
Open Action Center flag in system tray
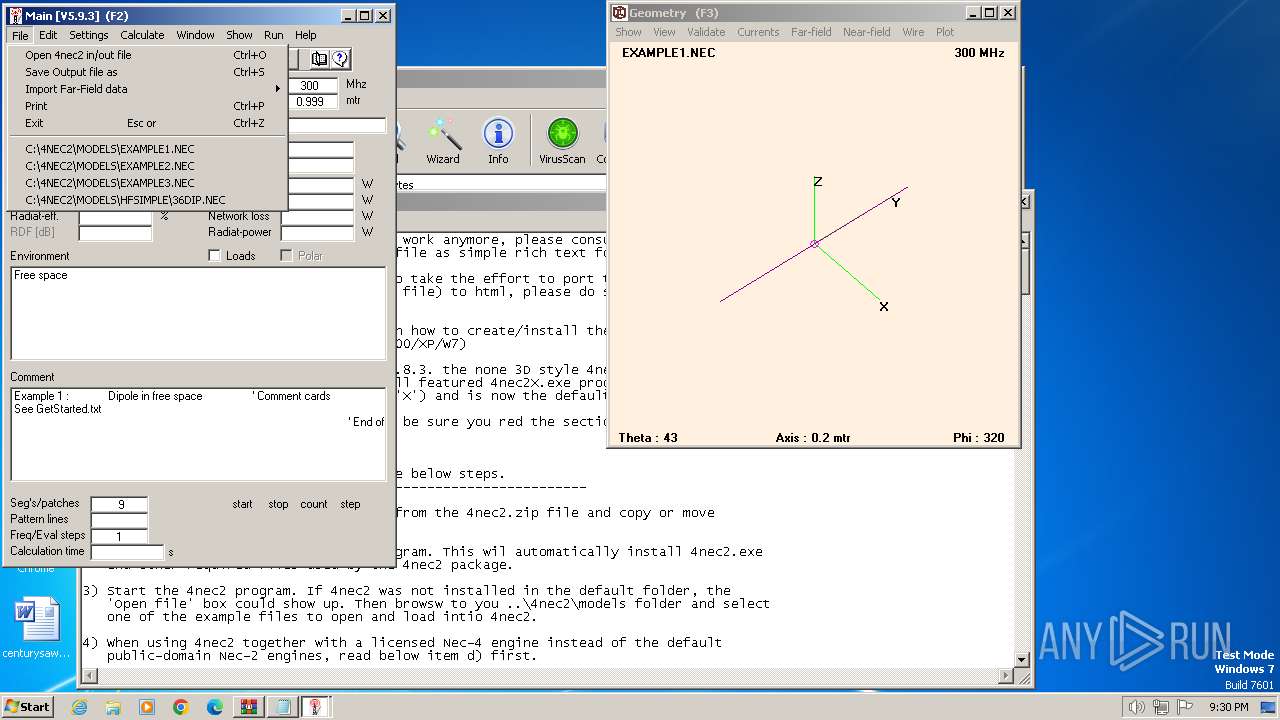tap(1186, 707)
